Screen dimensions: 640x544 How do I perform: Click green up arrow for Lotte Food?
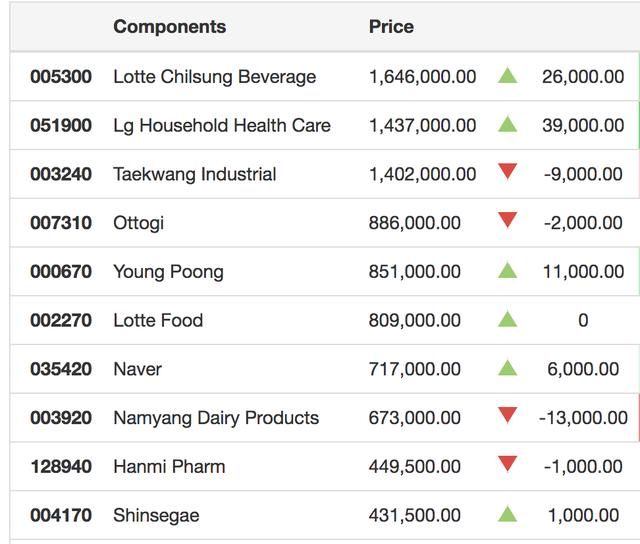[508, 320]
